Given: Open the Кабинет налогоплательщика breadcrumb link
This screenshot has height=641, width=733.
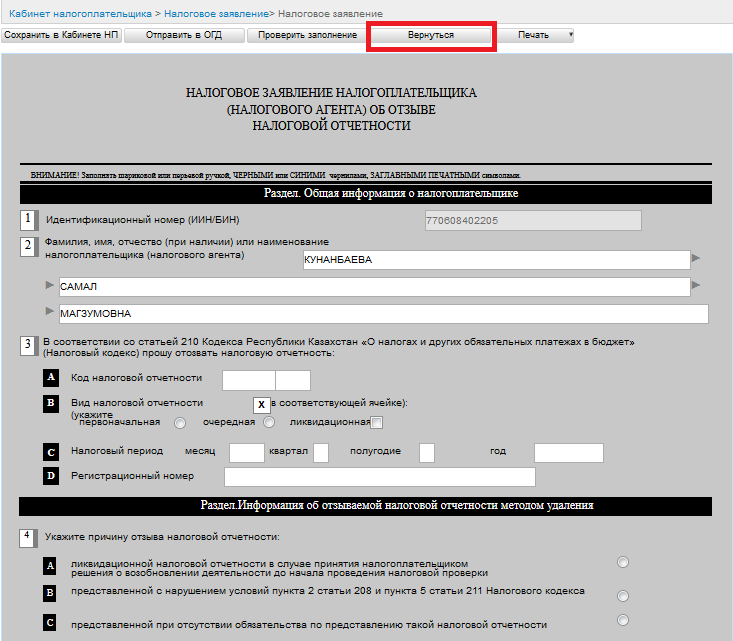Looking at the screenshot, I should click(81, 14).
